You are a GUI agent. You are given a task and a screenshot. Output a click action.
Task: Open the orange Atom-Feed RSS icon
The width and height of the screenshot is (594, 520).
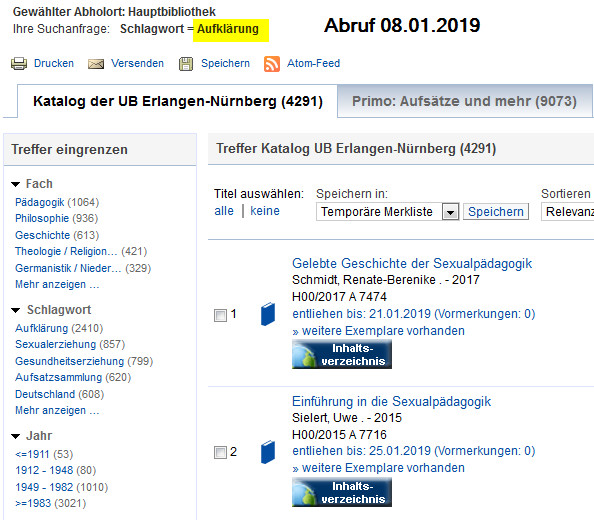click(x=272, y=64)
